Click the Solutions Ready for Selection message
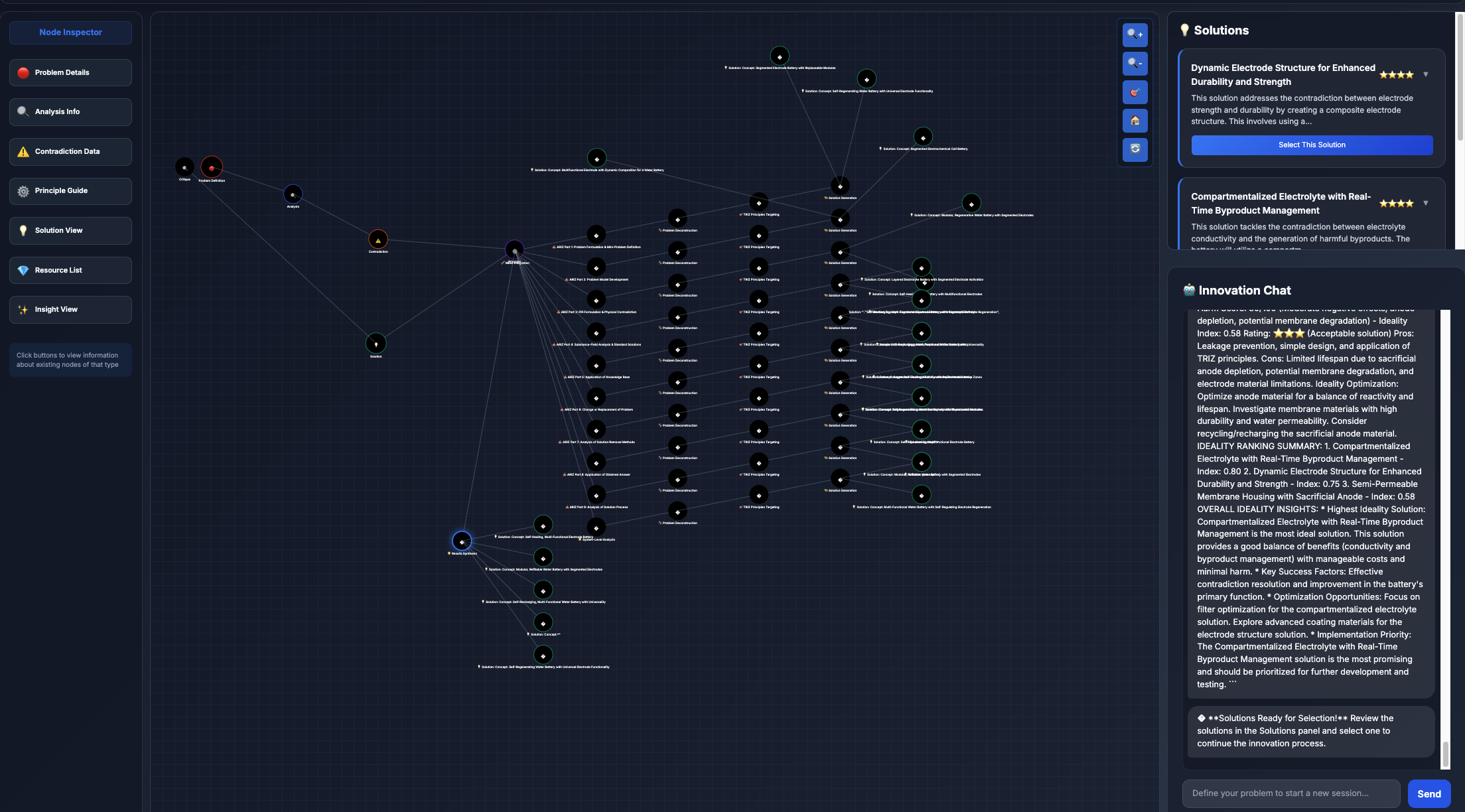1465x812 pixels. pos(1310,731)
